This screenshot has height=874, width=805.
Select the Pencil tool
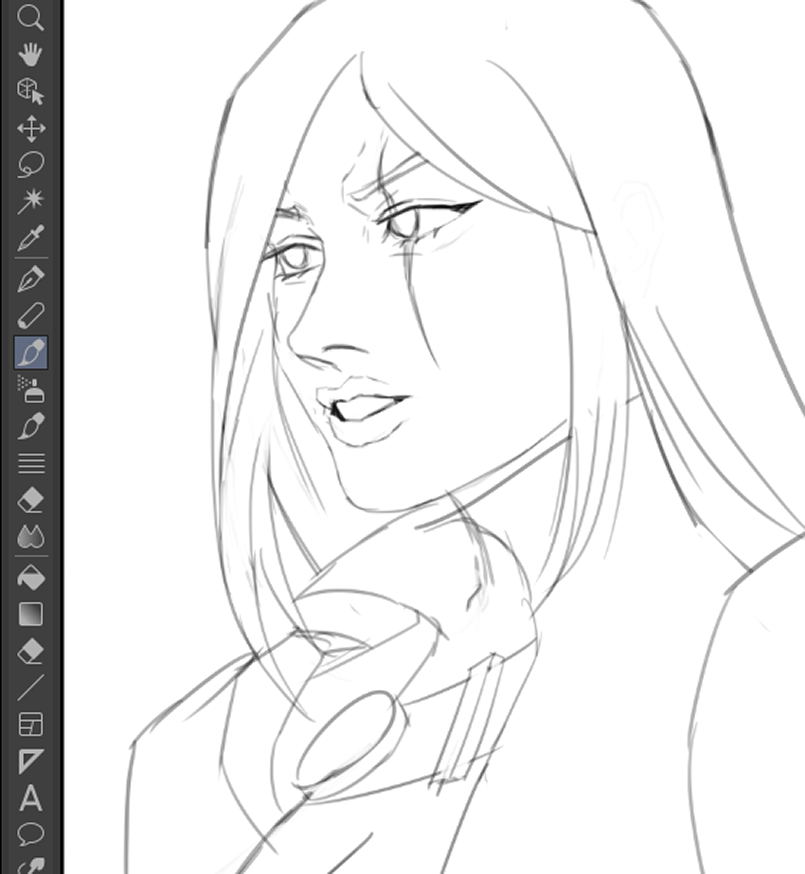pos(31,315)
